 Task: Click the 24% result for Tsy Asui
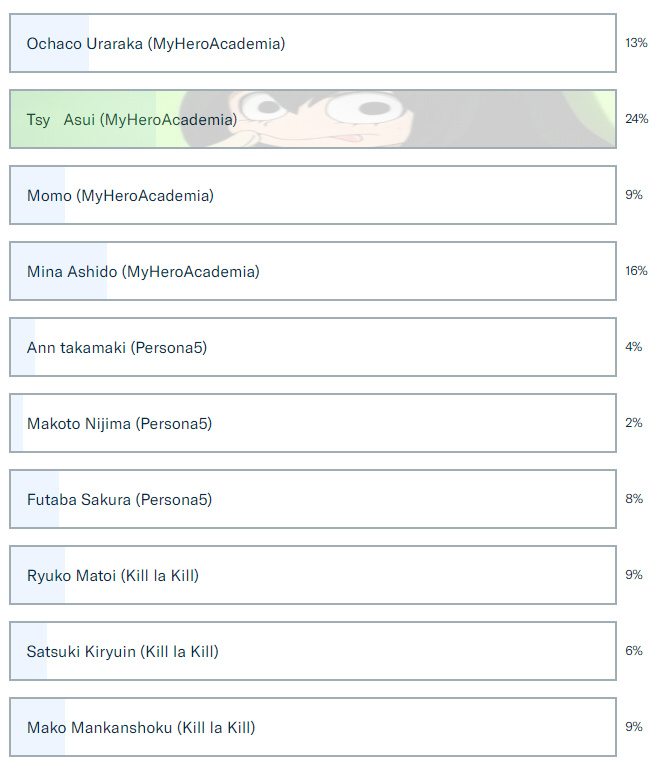[x=636, y=119]
